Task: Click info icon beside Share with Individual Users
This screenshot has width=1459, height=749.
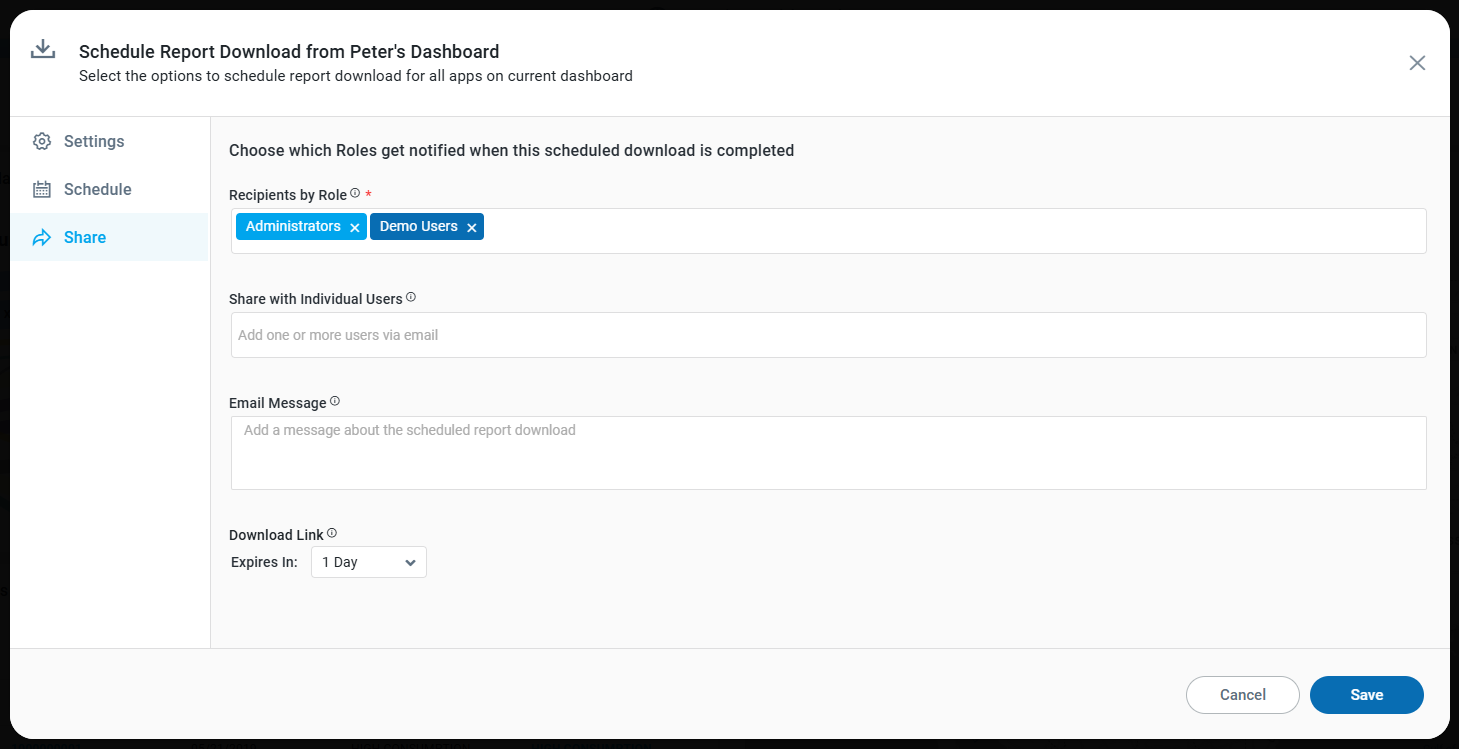Action: pos(411,297)
